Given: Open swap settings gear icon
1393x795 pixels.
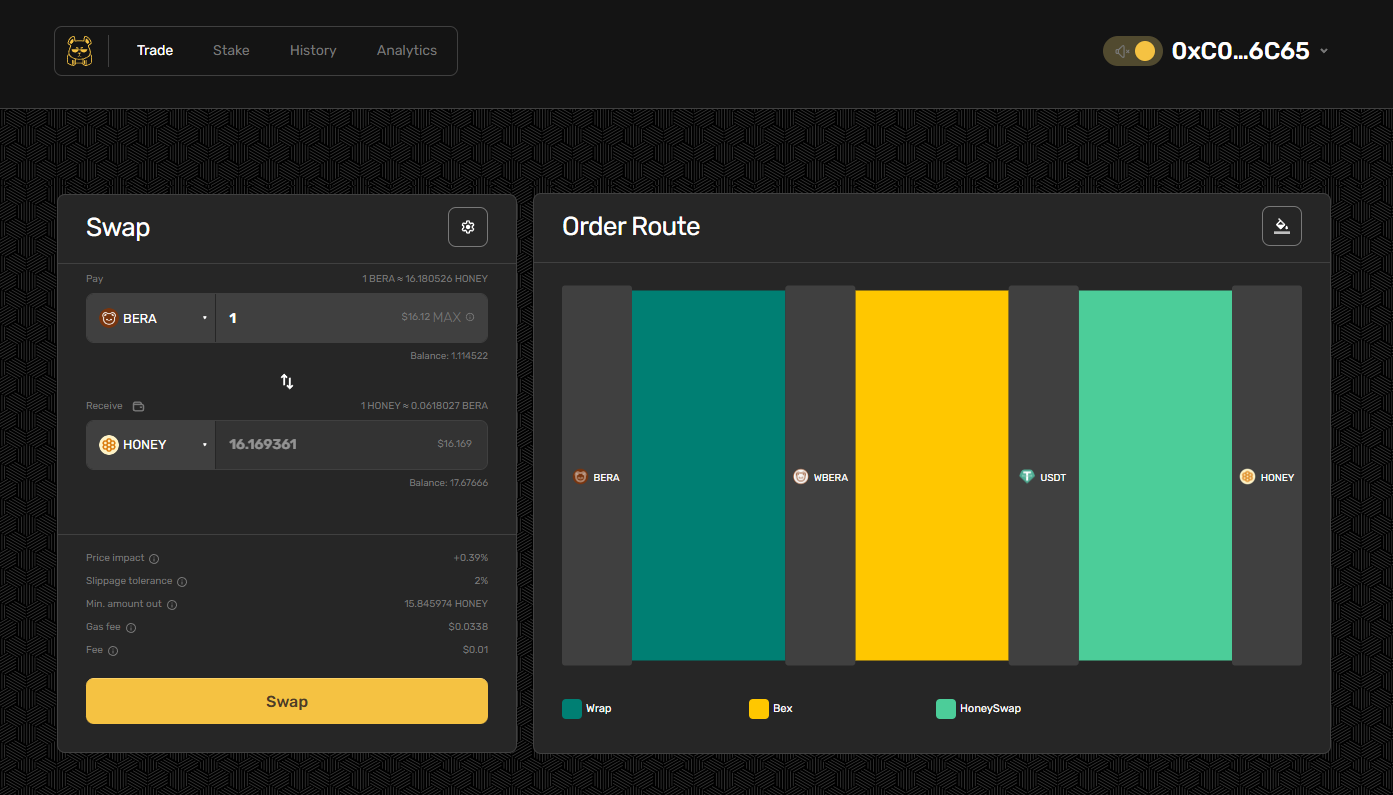Looking at the screenshot, I should (x=467, y=227).
